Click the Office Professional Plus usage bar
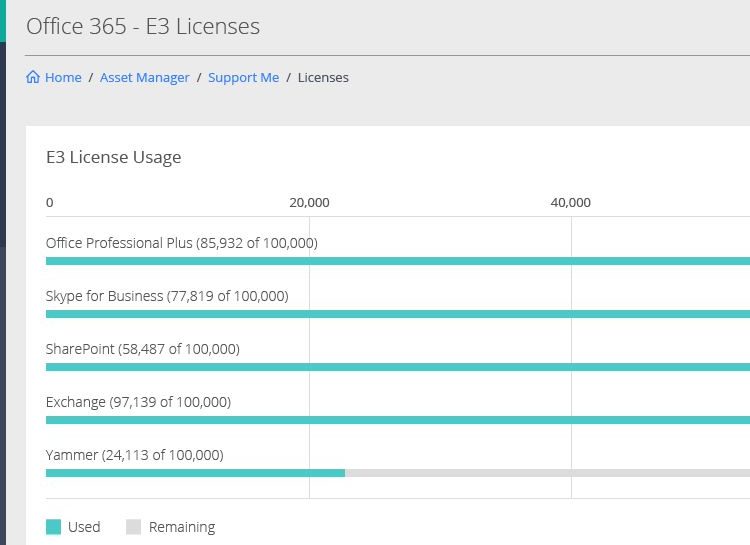 [x=398, y=261]
